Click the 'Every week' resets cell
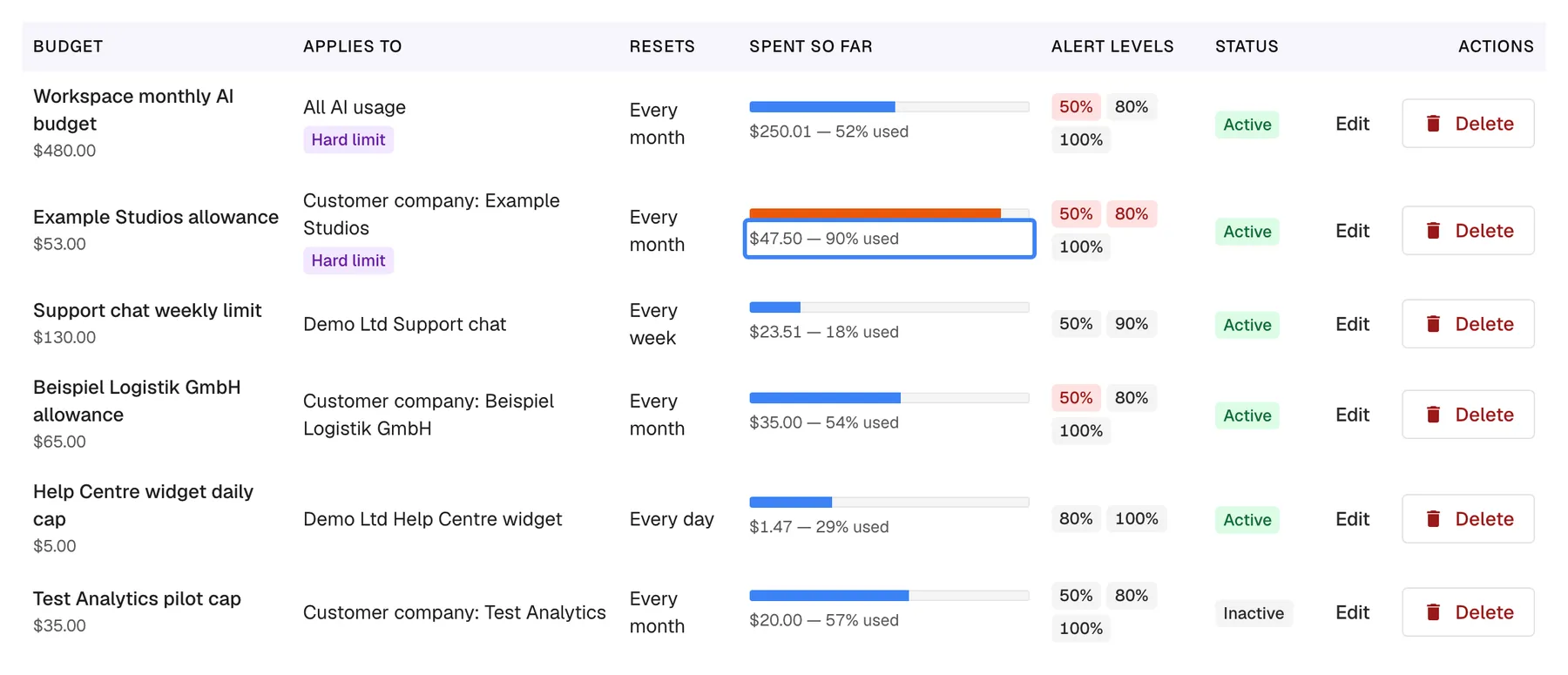1568x675 pixels. pyautogui.click(x=653, y=324)
